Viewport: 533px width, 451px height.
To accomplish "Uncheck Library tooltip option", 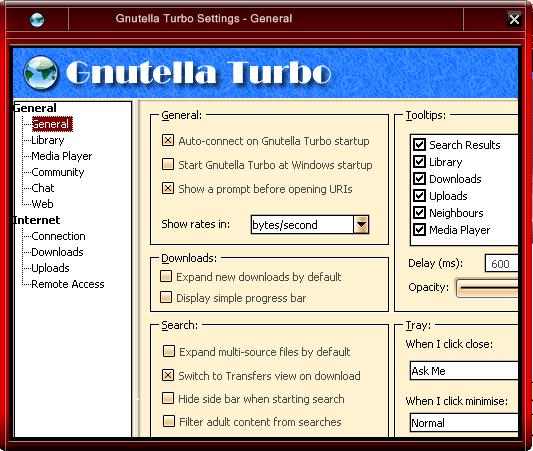I will (x=419, y=161).
